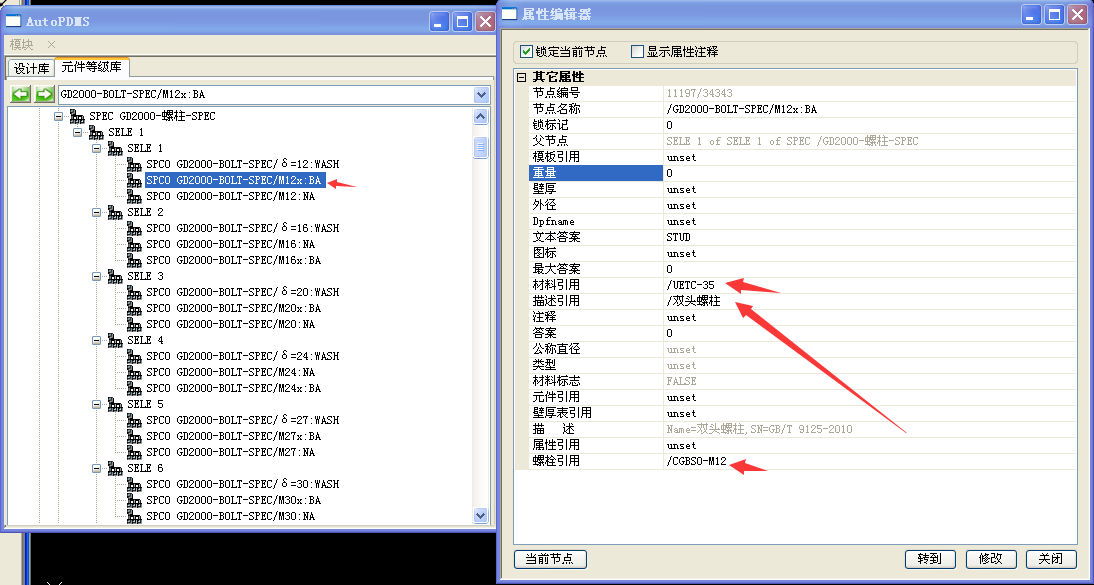Click icon of SPCO GD2000-BOLT-SPEC/M24:NA
1094x585 pixels.
pyautogui.click(x=134, y=372)
